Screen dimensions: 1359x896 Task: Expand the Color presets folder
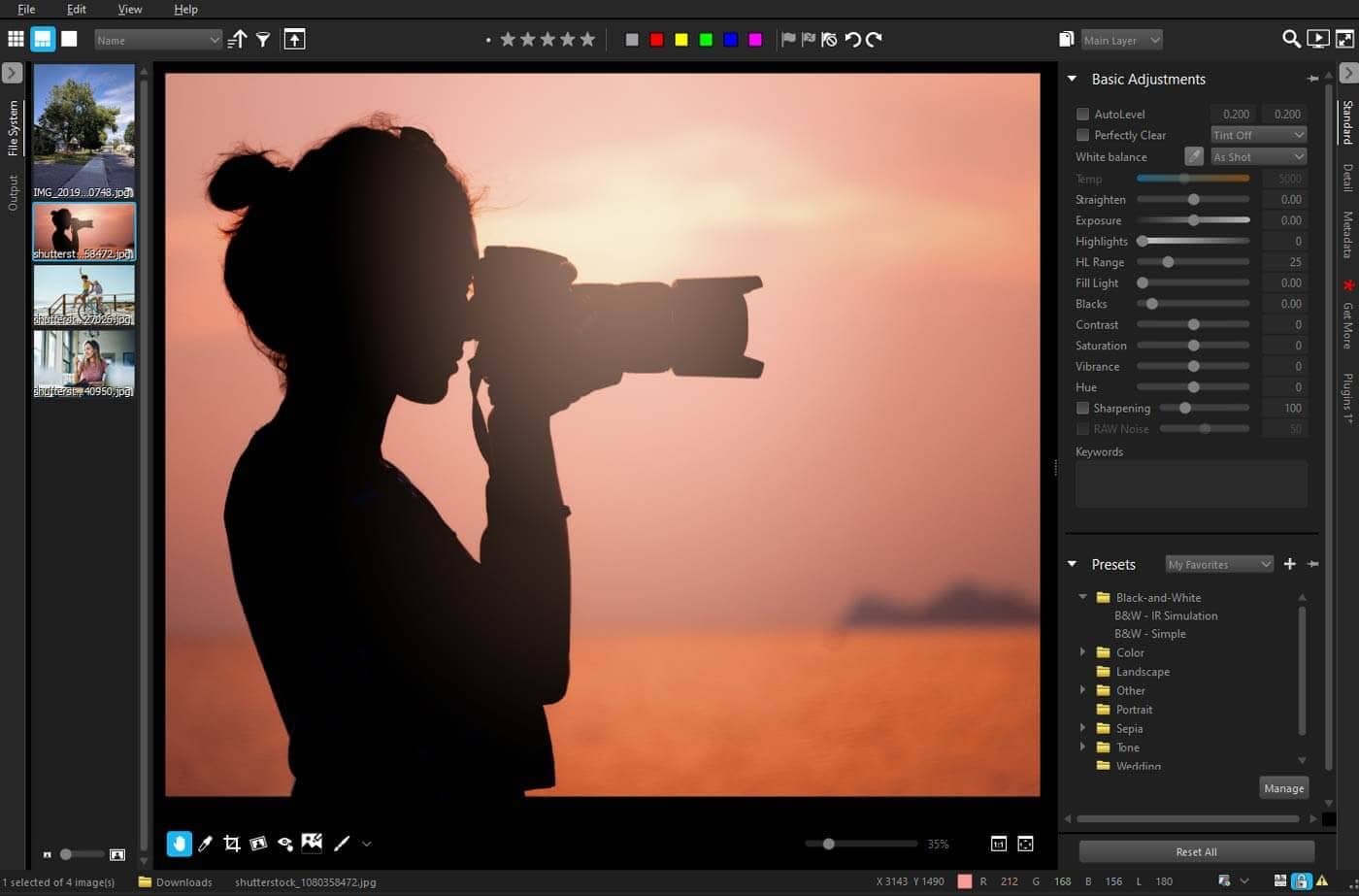[1083, 652]
